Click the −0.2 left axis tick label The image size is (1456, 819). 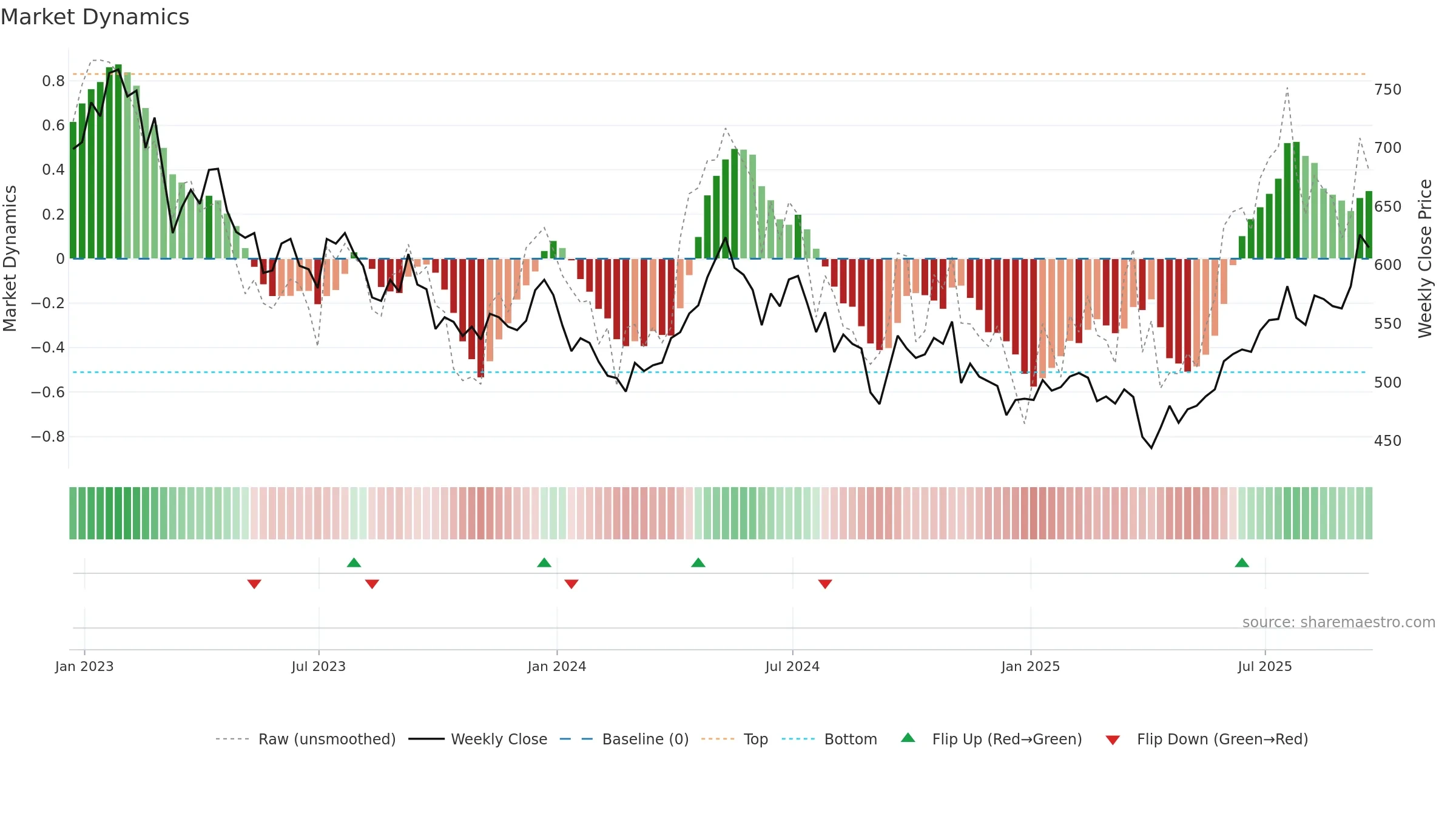point(48,303)
